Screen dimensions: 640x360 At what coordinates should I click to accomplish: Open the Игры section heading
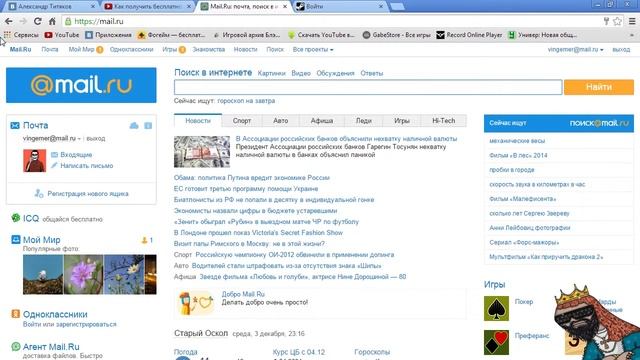click(x=494, y=284)
